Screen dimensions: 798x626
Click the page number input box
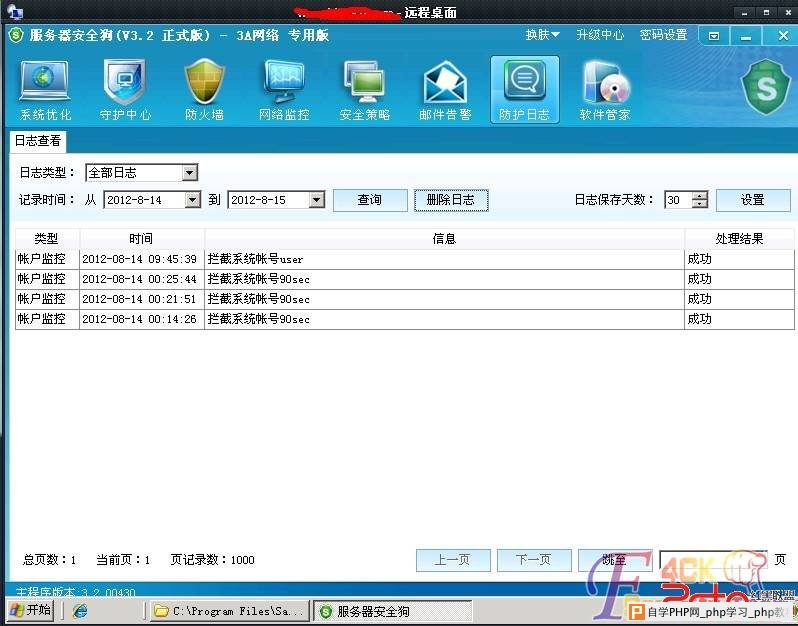713,560
